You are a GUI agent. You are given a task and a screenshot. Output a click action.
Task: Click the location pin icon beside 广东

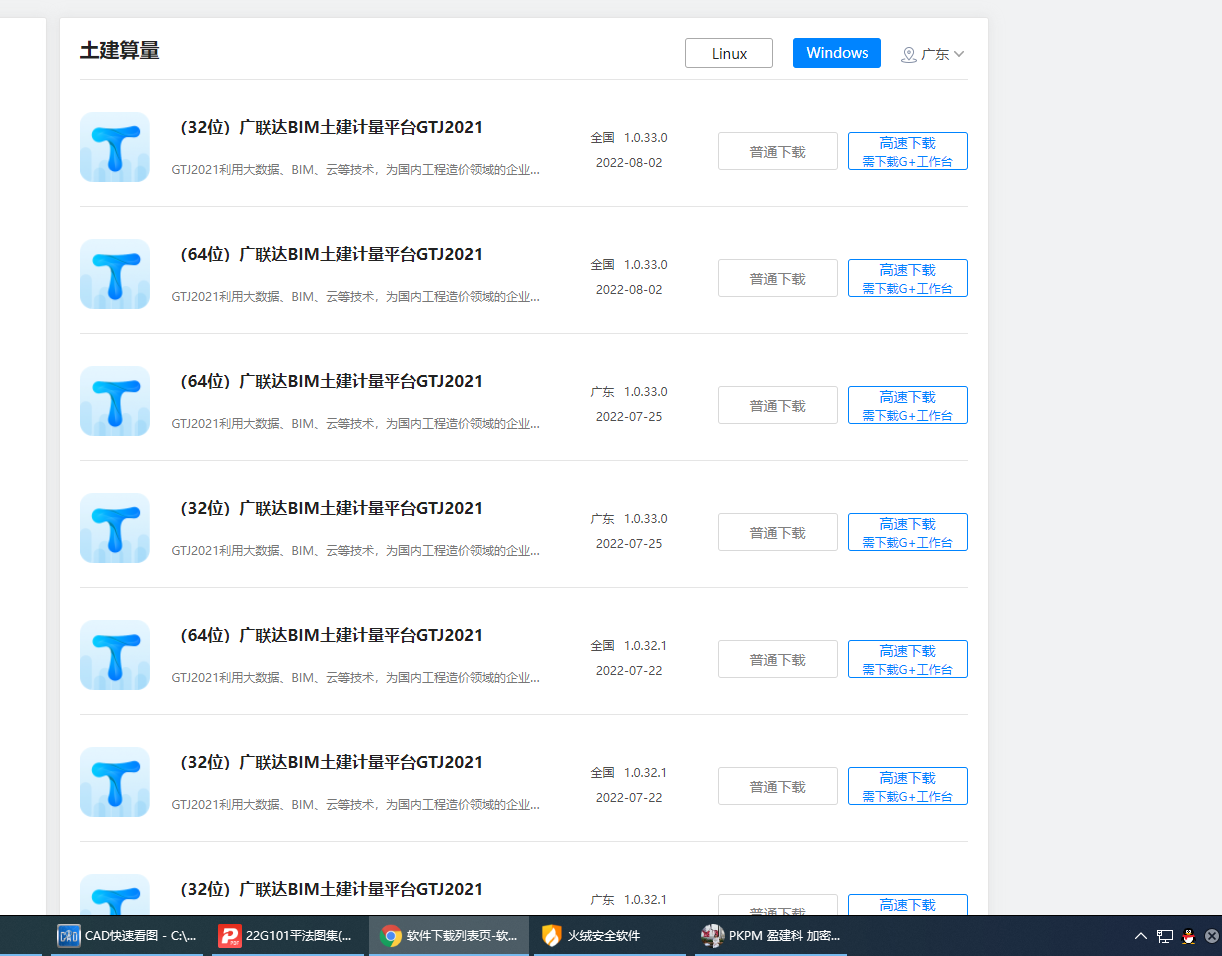908,54
